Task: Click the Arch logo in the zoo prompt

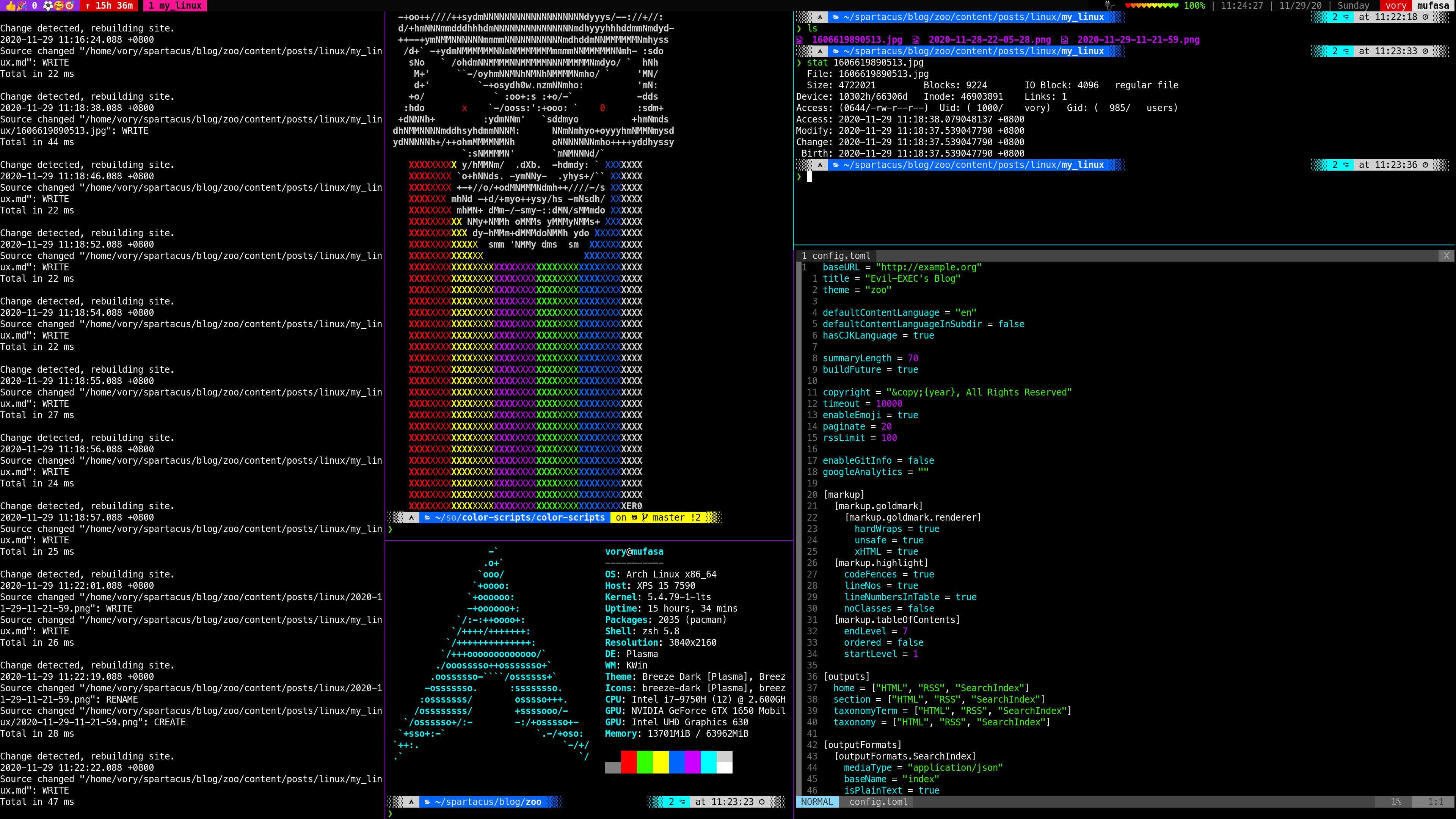Action: [x=411, y=802]
